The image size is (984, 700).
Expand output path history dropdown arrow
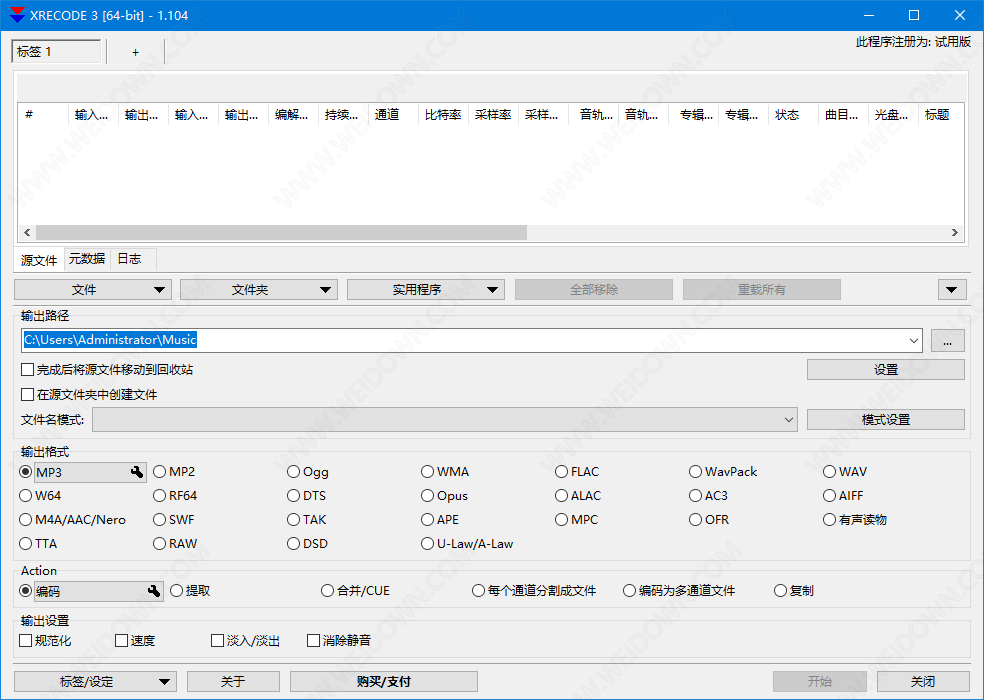click(x=914, y=340)
